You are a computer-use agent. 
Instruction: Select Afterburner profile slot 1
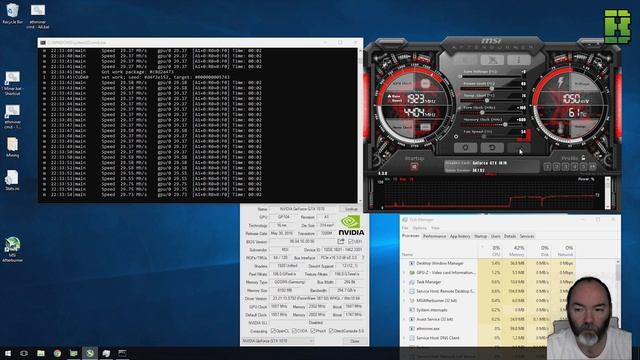pyautogui.click(x=547, y=167)
